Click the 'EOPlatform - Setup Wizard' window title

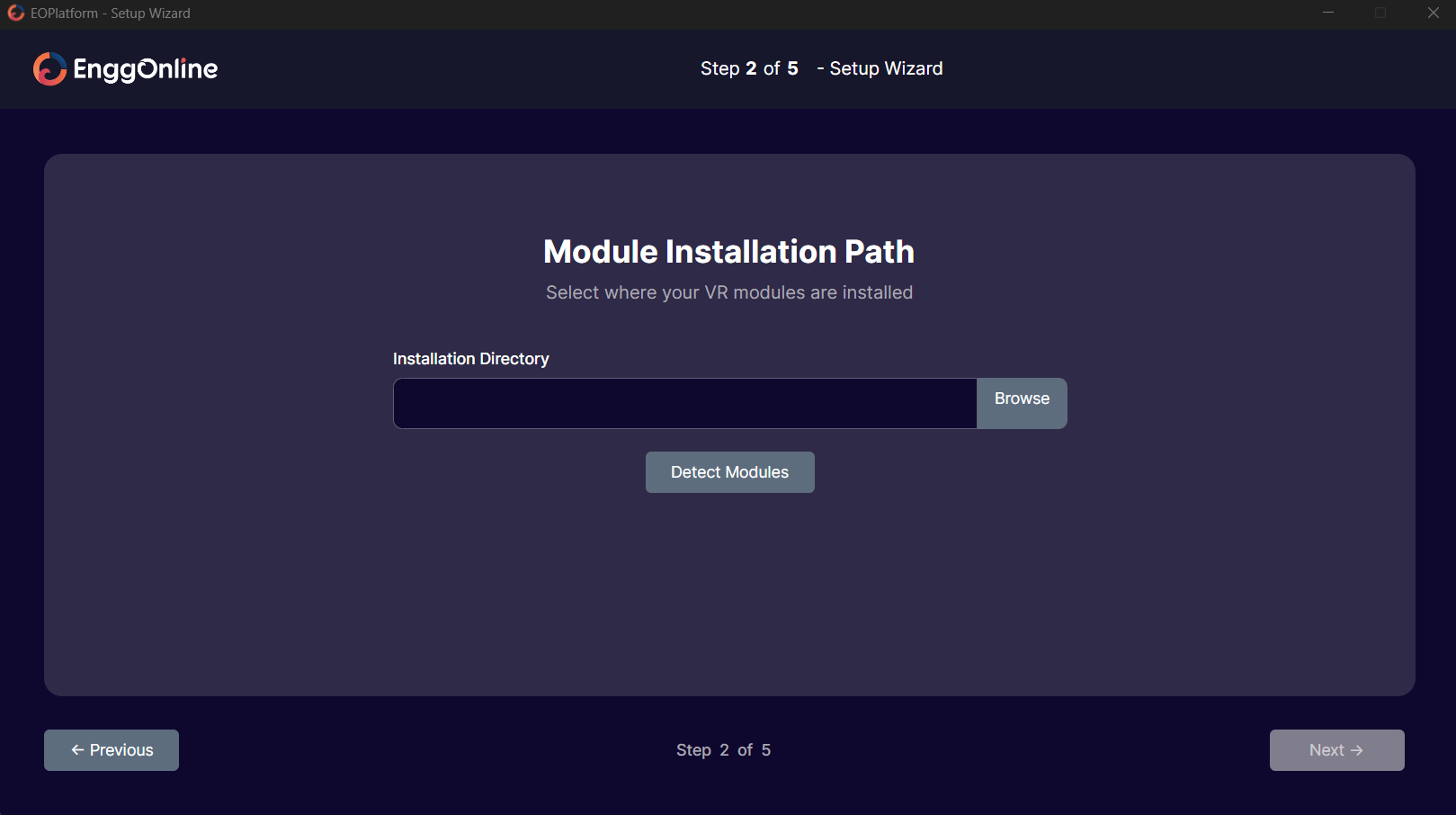(x=111, y=13)
